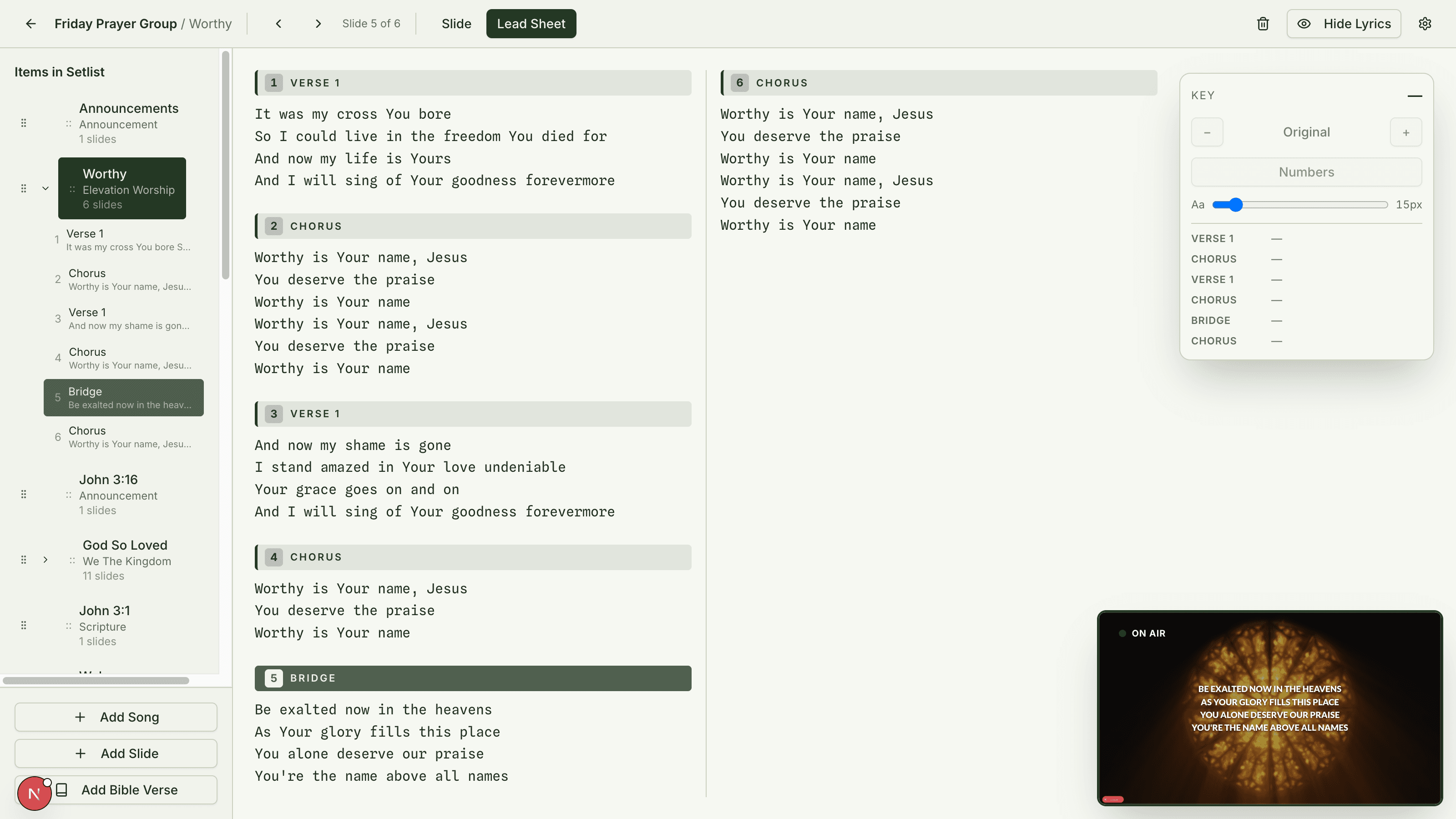Hide Lyrics using the eye toggle
The width and height of the screenshot is (1456, 819).
(x=1344, y=24)
